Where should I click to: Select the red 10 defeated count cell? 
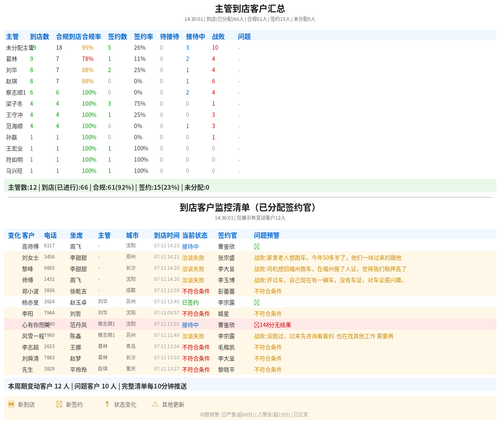click(215, 48)
